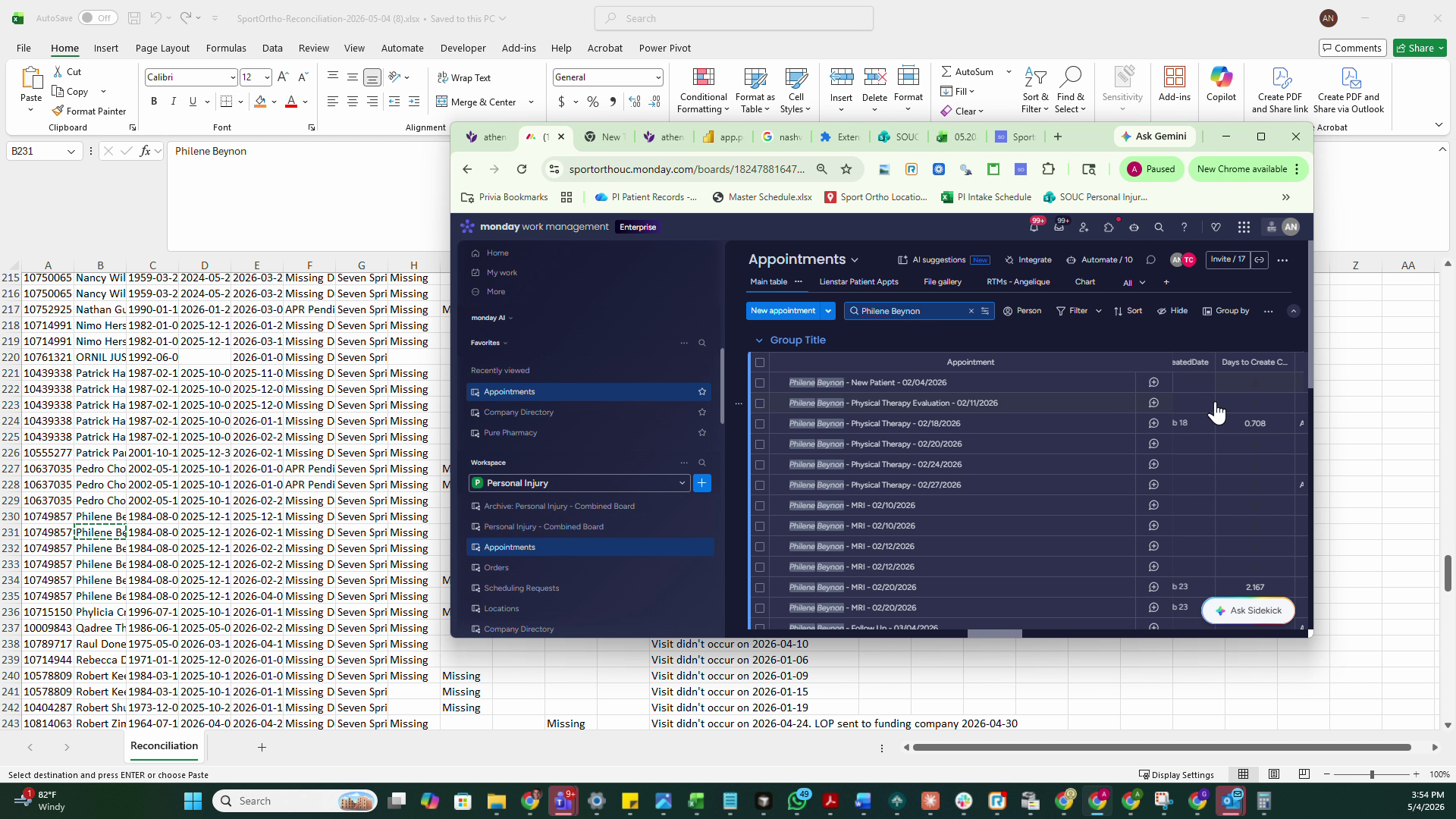Collapse the Group Title group

click(x=759, y=340)
